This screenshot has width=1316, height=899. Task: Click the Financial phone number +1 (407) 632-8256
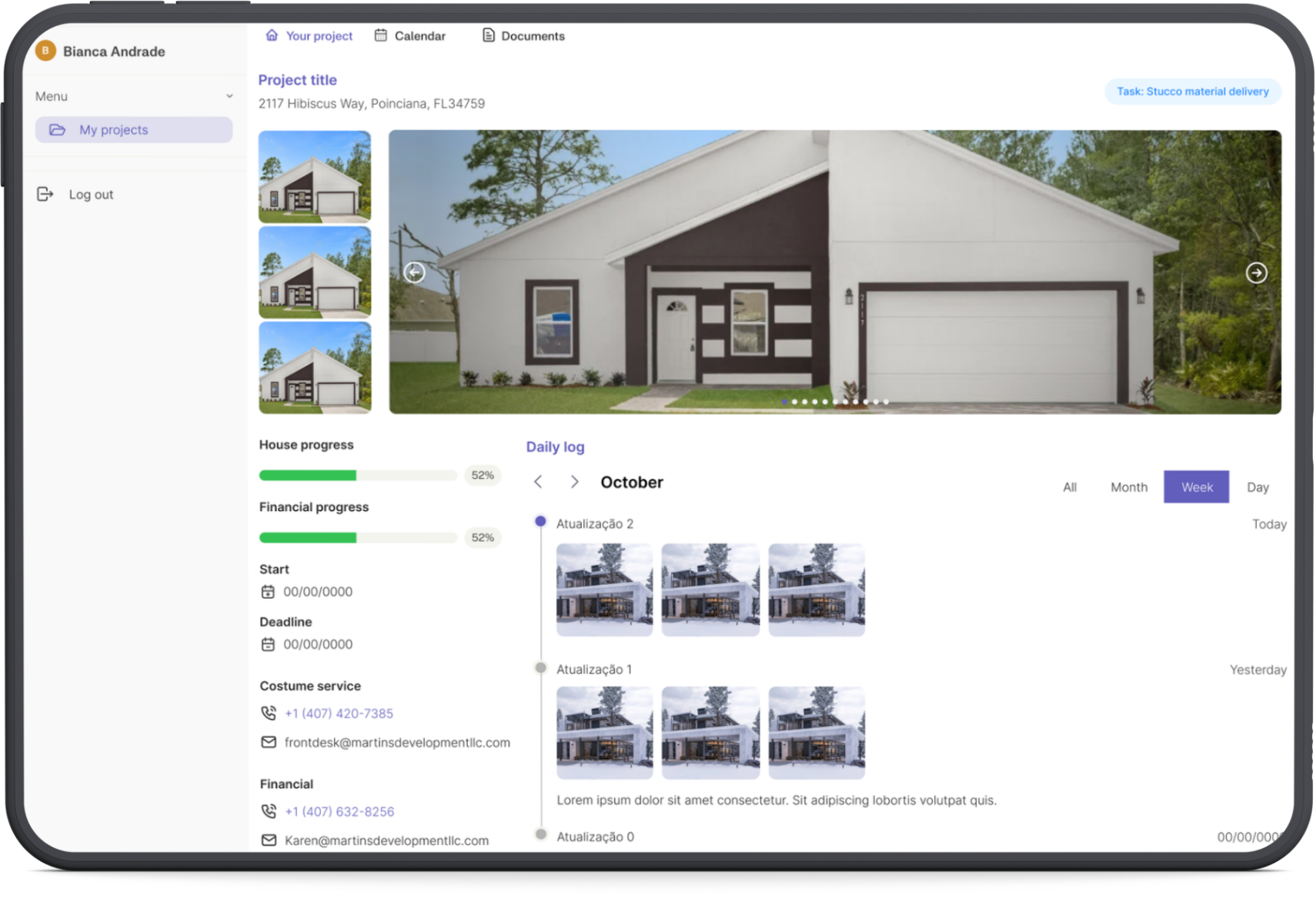339,811
